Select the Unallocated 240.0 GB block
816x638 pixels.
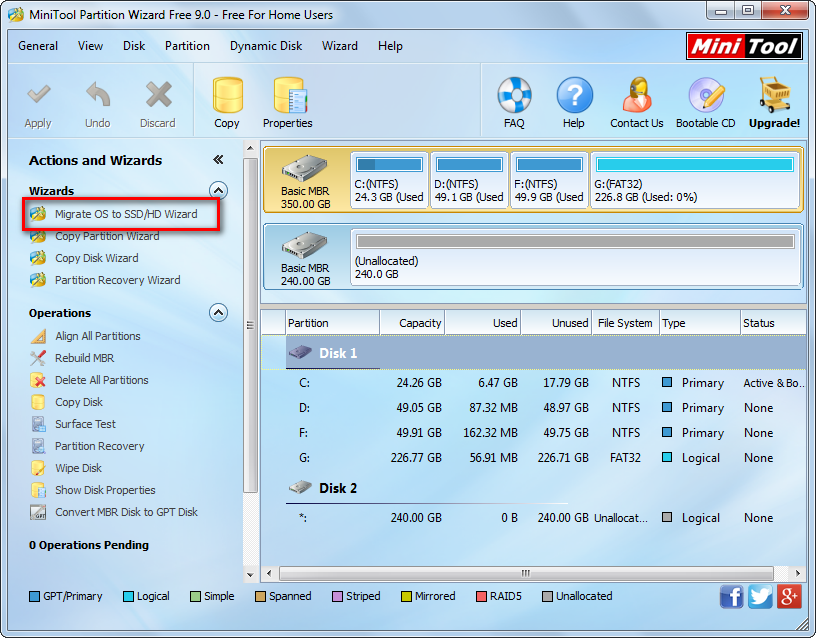(576, 257)
